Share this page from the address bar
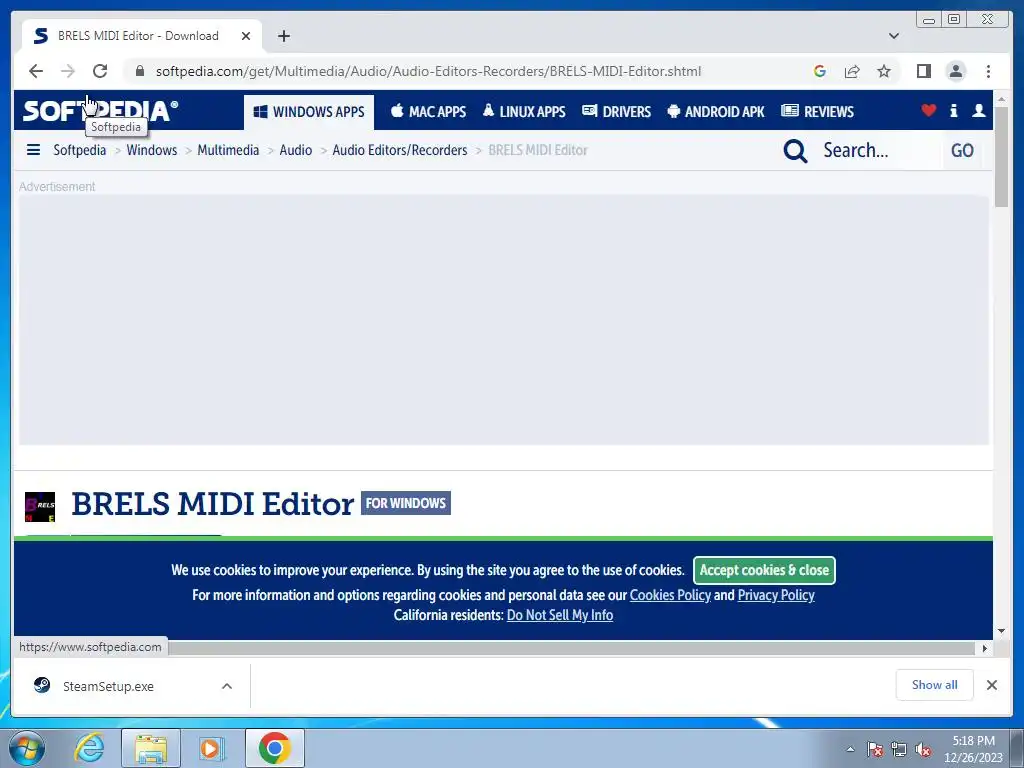Screen dimensions: 1024x768 (852, 71)
